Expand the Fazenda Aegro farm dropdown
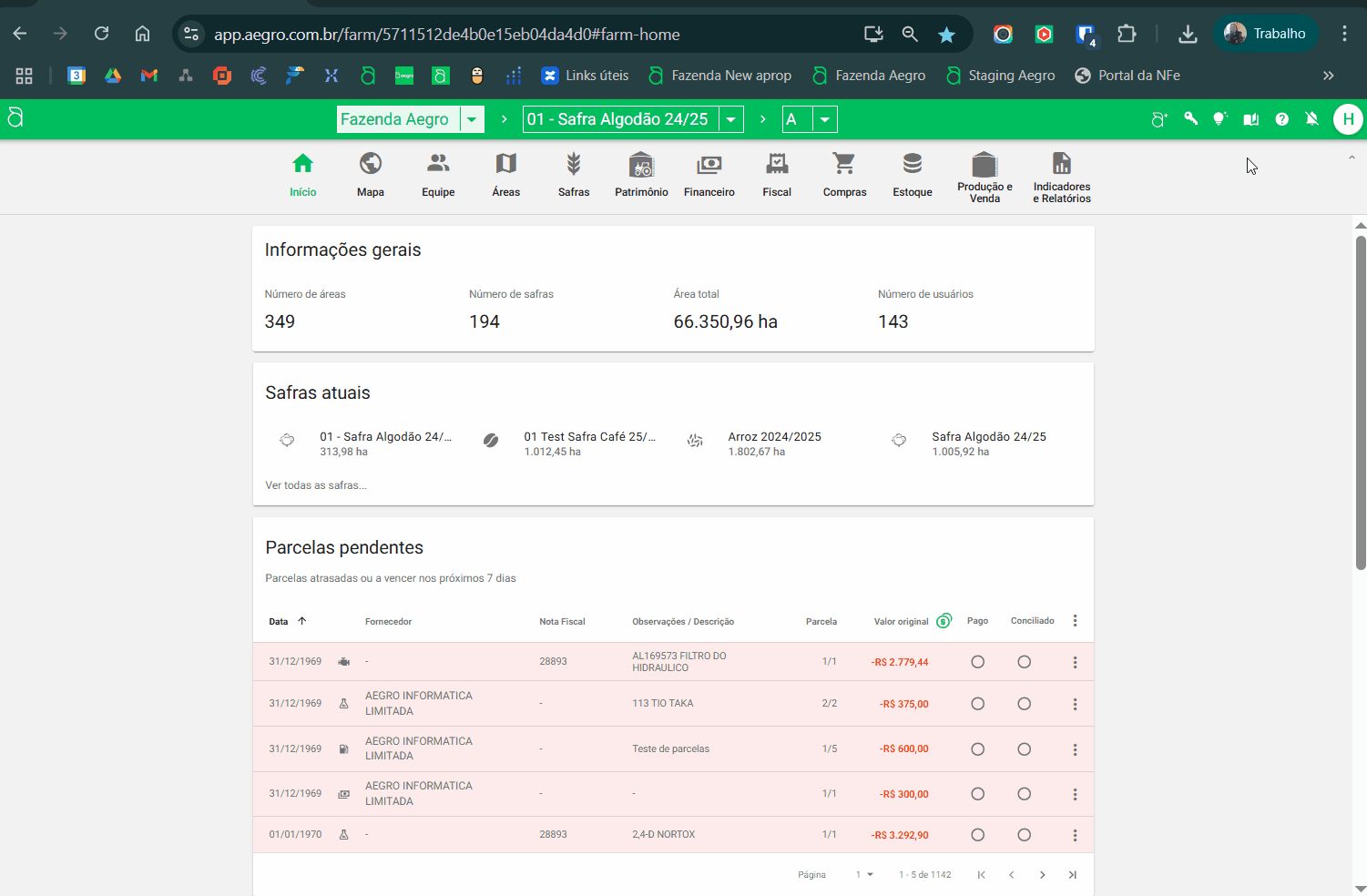This screenshot has height=896, width=1367. [x=472, y=119]
